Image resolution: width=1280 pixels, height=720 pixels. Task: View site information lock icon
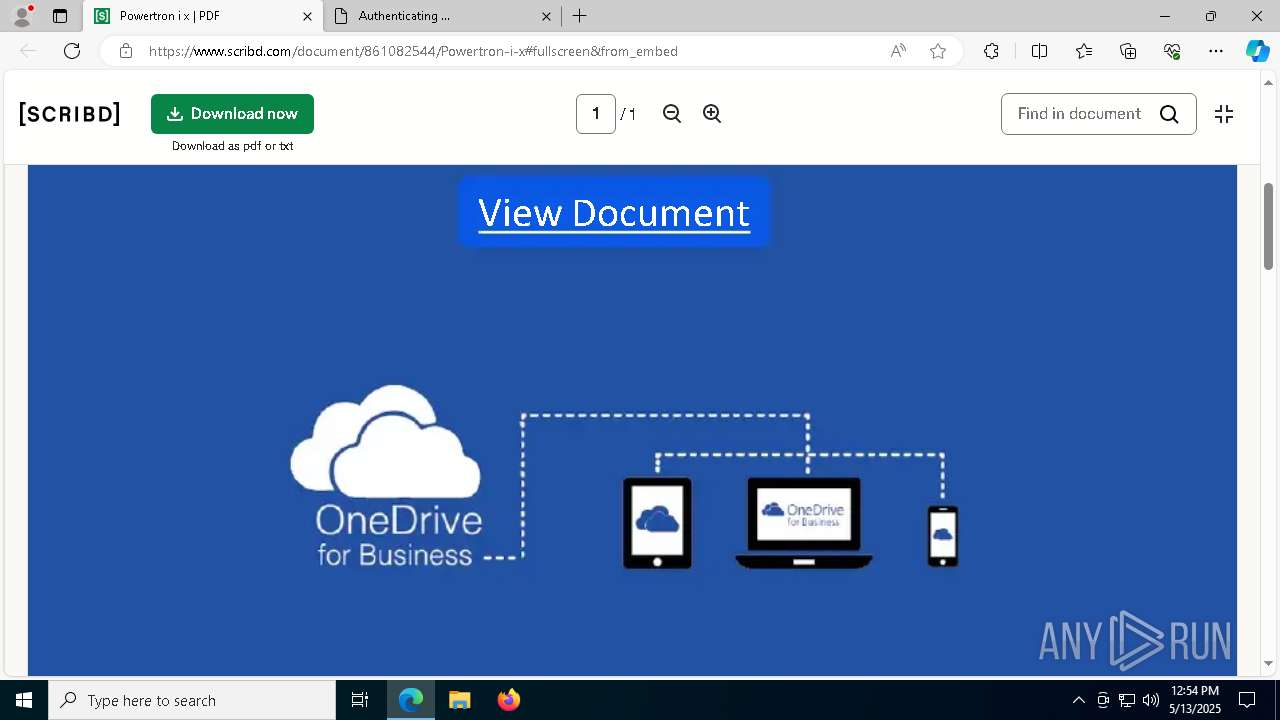tap(126, 51)
